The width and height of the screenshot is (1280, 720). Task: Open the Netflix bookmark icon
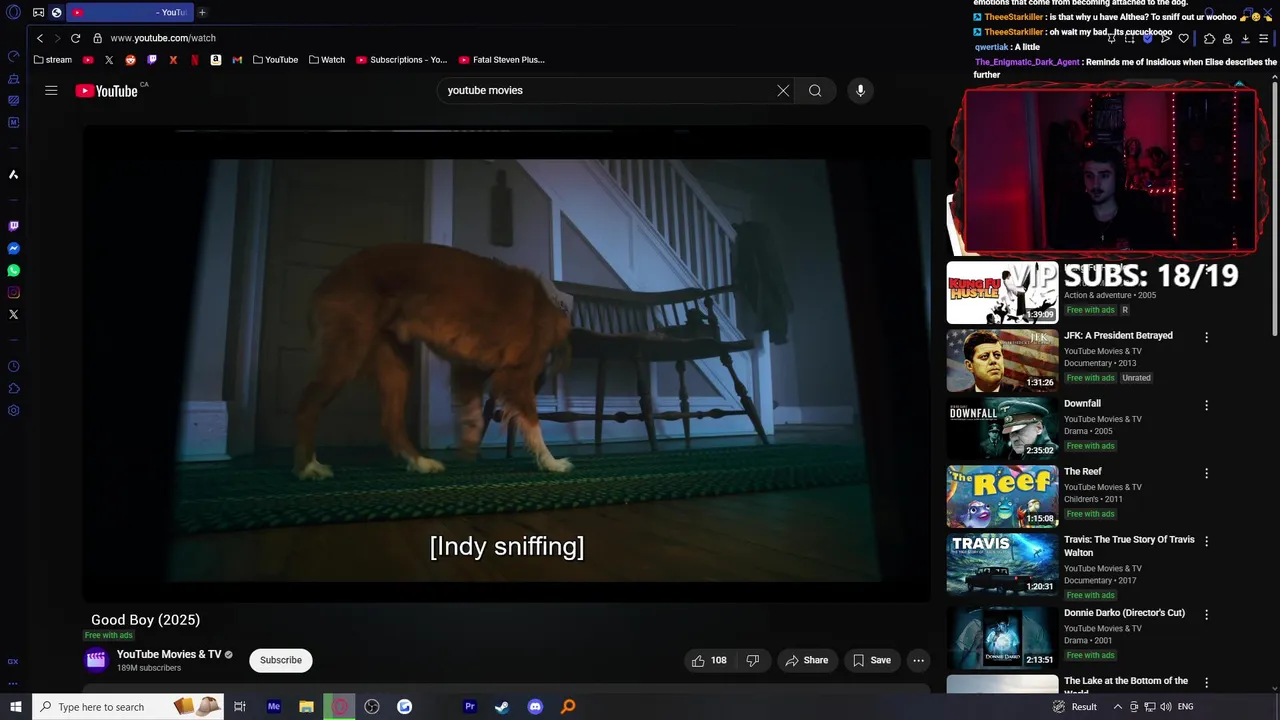click(194, 60)
